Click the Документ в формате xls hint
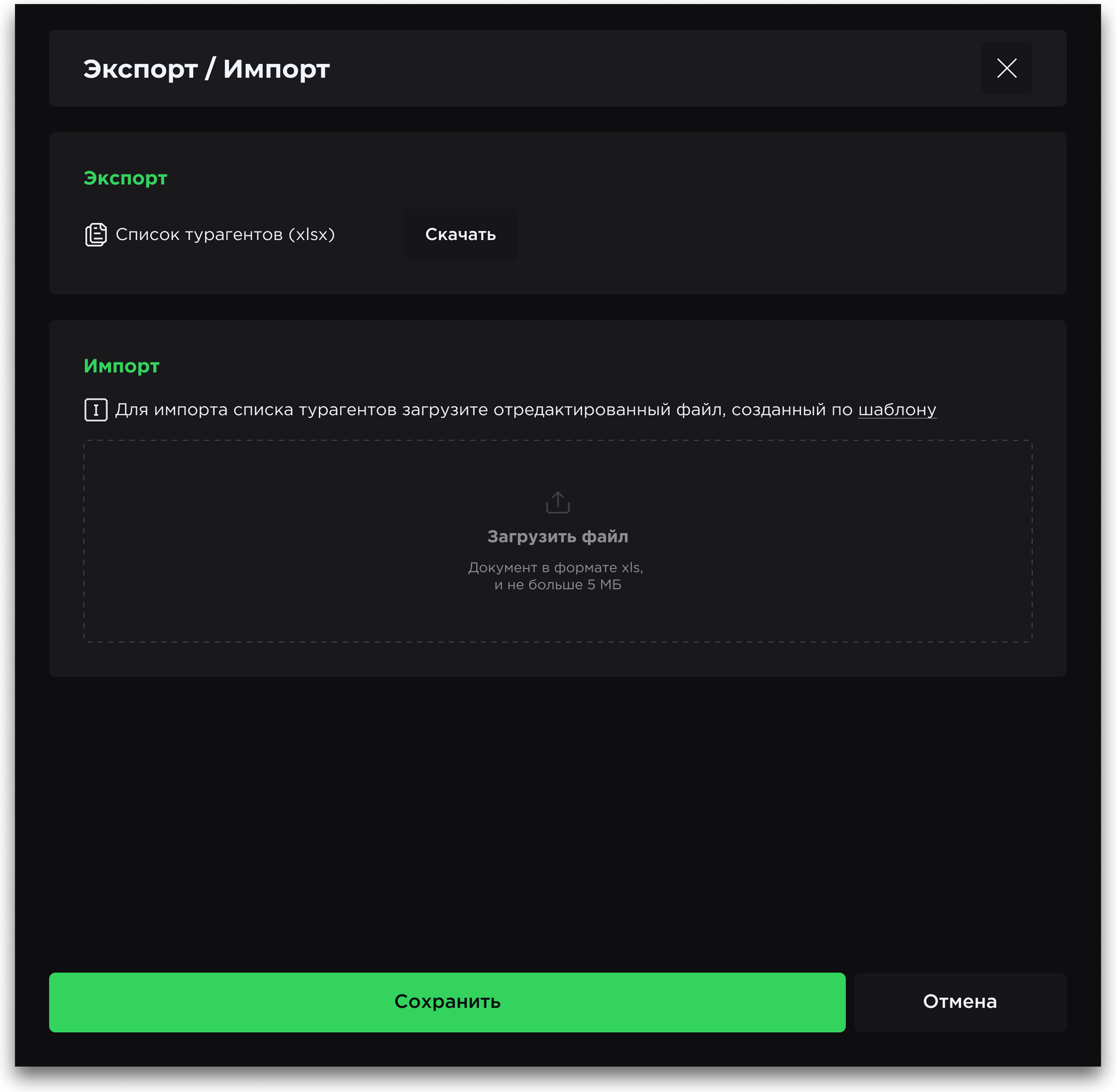 555,567
